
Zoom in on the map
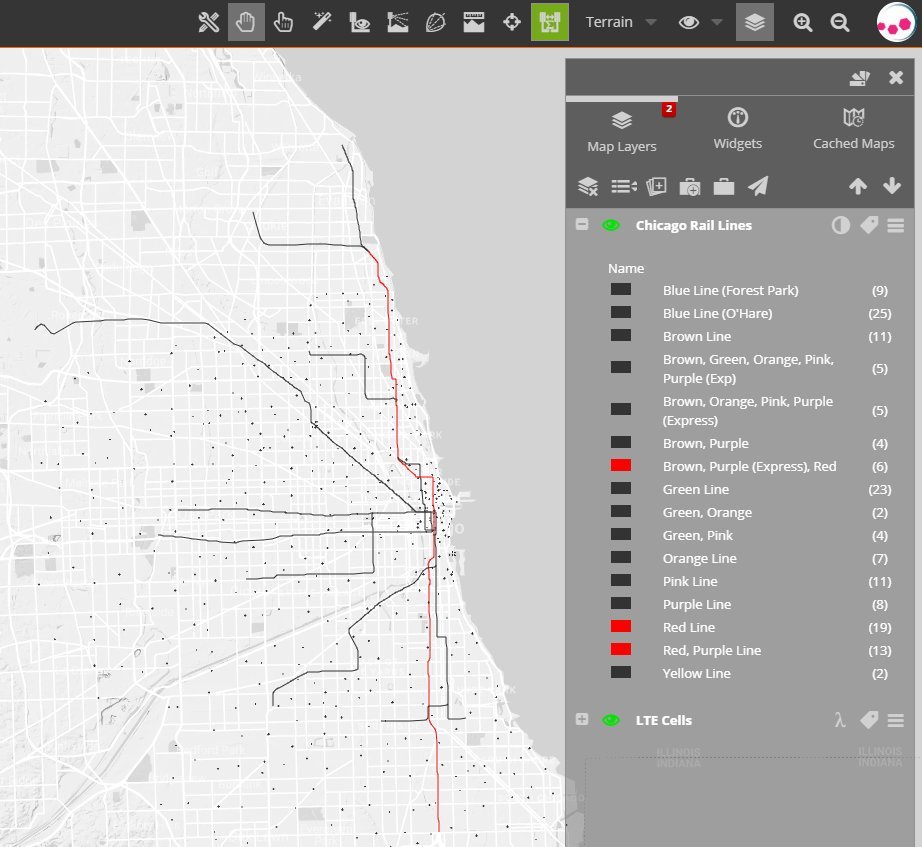(802, 22)
